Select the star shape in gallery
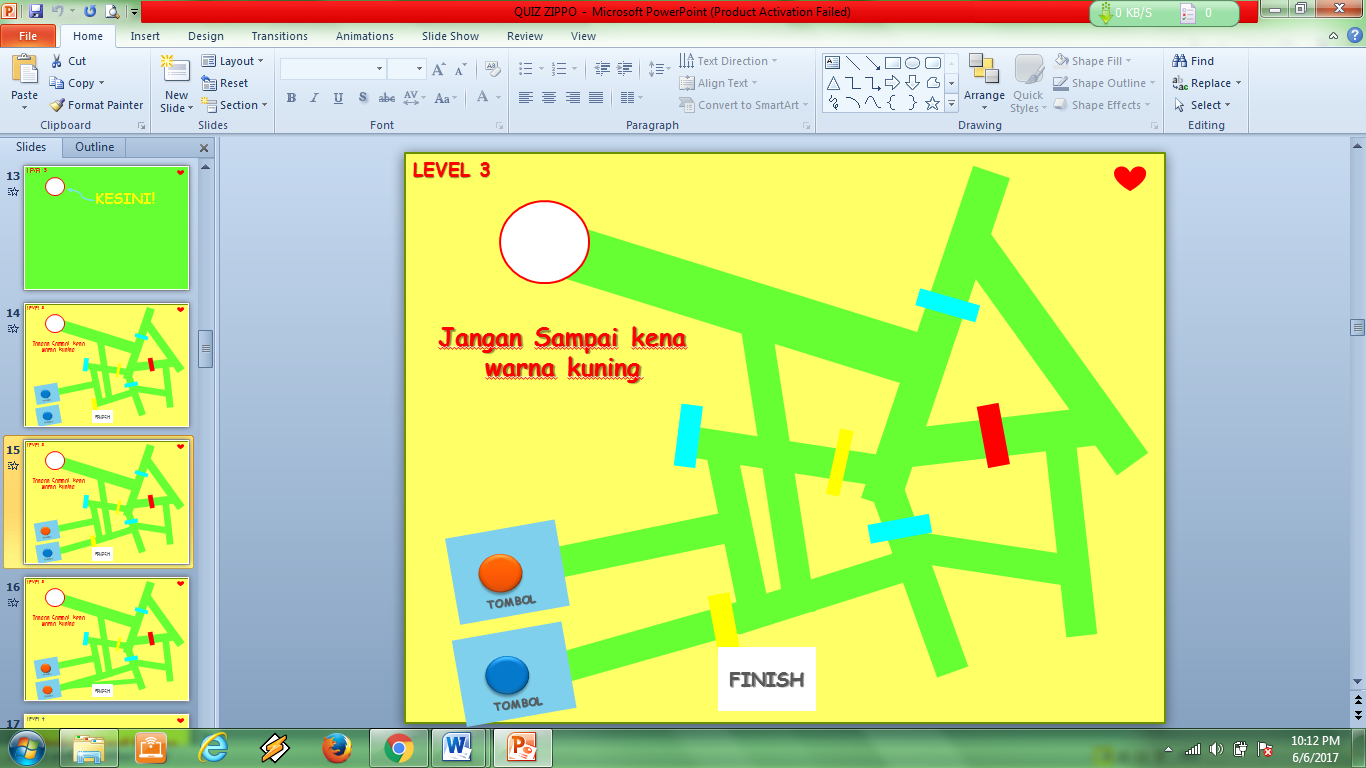 point(932,103)
